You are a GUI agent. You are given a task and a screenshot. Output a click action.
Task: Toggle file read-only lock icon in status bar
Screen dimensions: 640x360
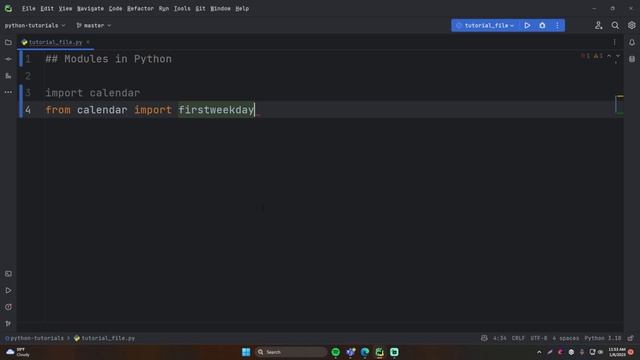click(631, 338)
